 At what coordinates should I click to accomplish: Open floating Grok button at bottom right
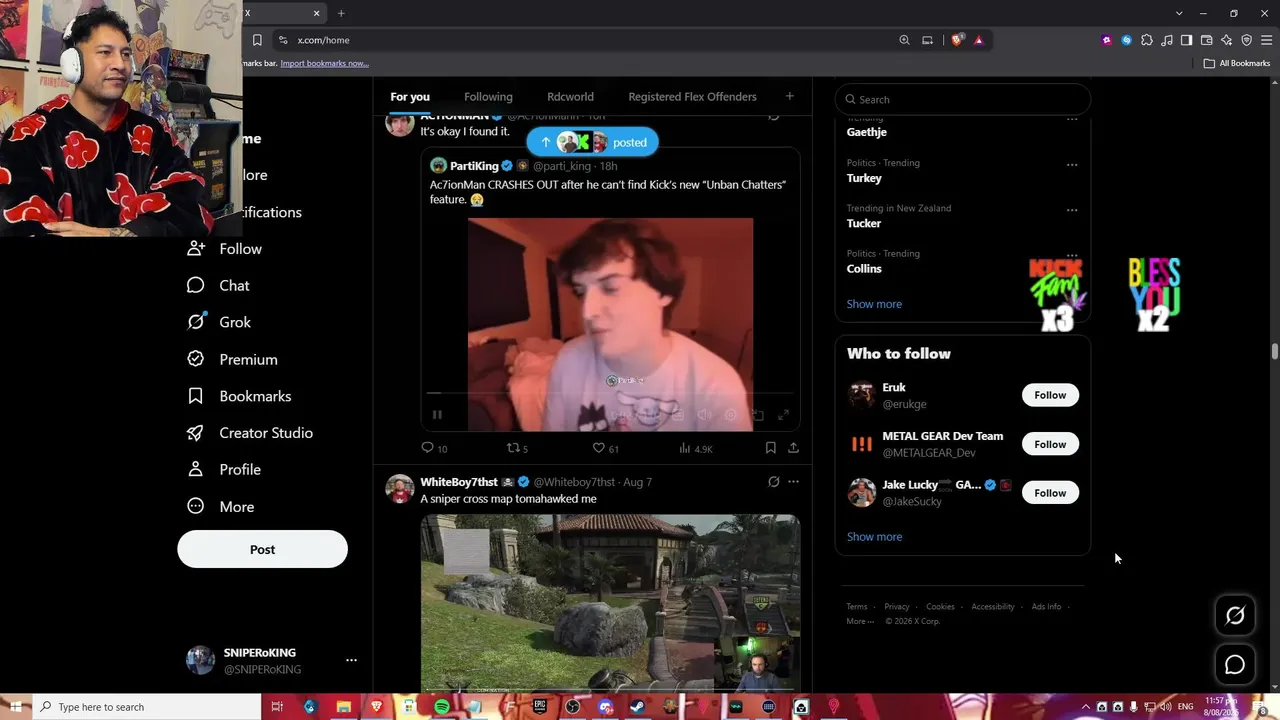coord(1235,616)
